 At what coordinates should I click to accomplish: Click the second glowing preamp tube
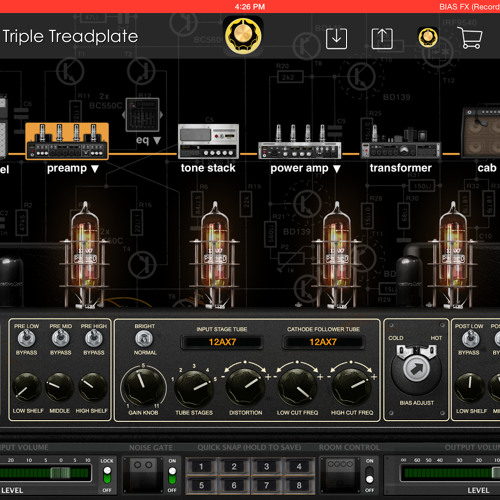click(215, 254)
